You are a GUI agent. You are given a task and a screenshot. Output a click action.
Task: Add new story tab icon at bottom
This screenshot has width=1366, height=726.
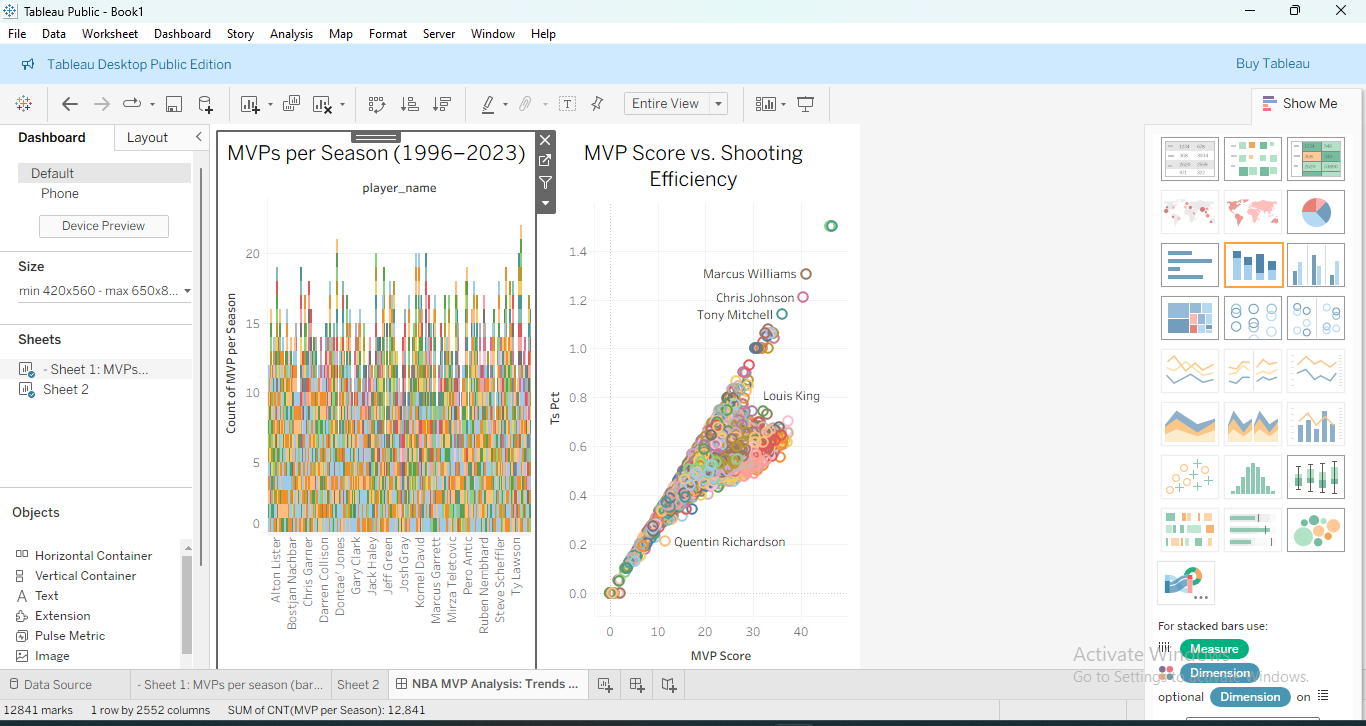pos(669,685)
